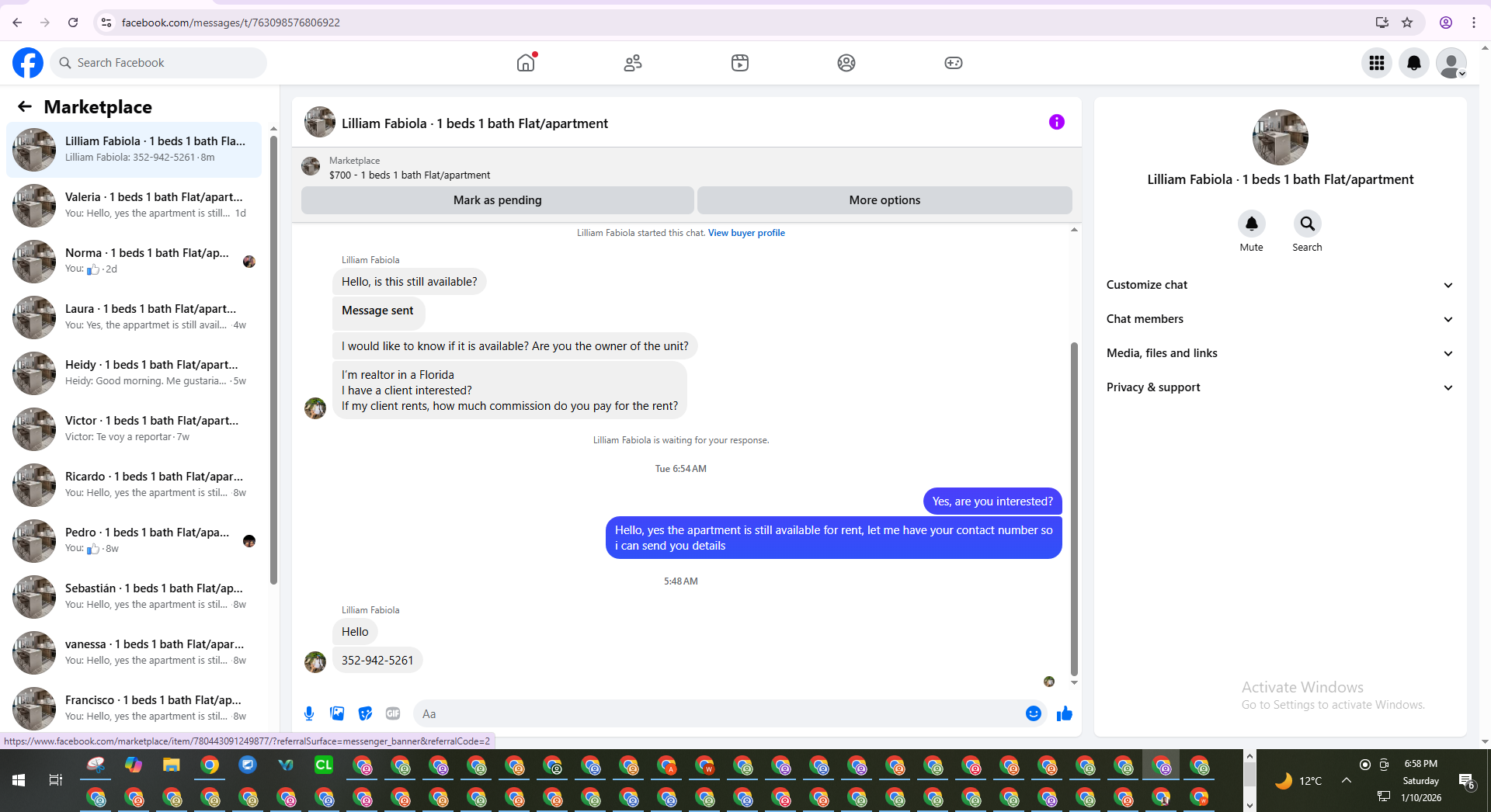Open the account profile avatar menu
The height and width of the screenshot is (812, 1491).
(x=1451, y=63)
